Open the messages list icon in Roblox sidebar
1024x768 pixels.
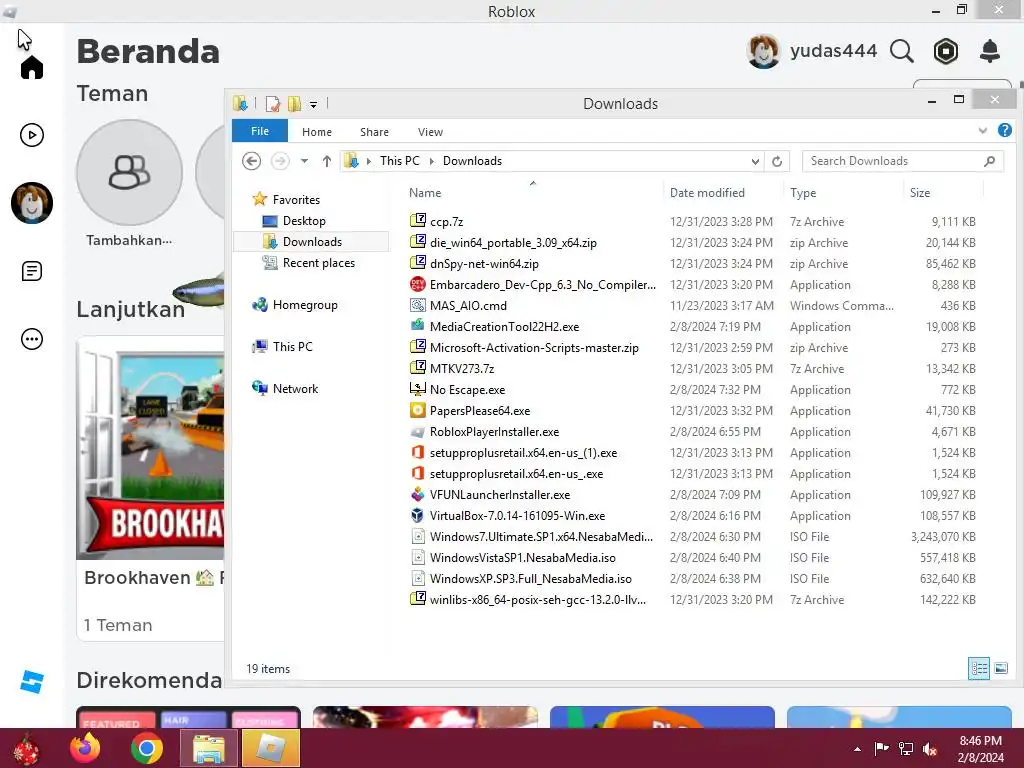[x=31, y=271]
